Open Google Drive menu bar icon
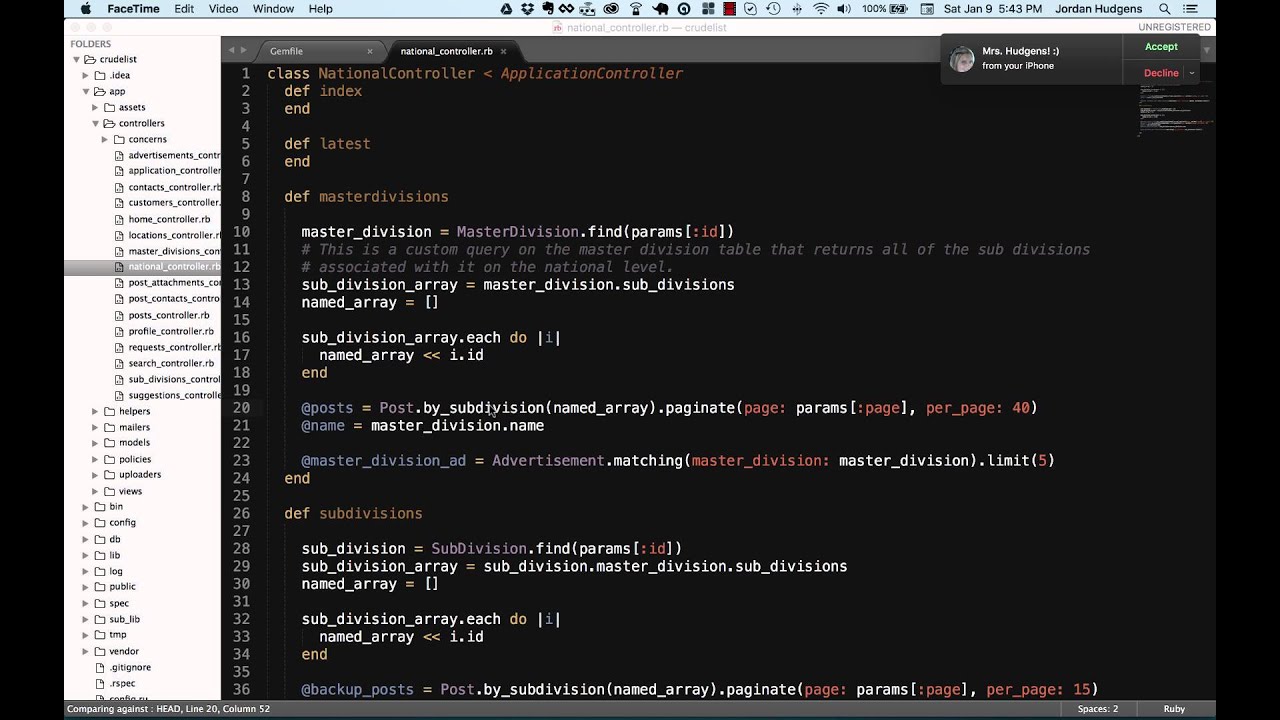The height and width of the screenshot is (720, 1280). pyautogui.click(x=506, y=9)
